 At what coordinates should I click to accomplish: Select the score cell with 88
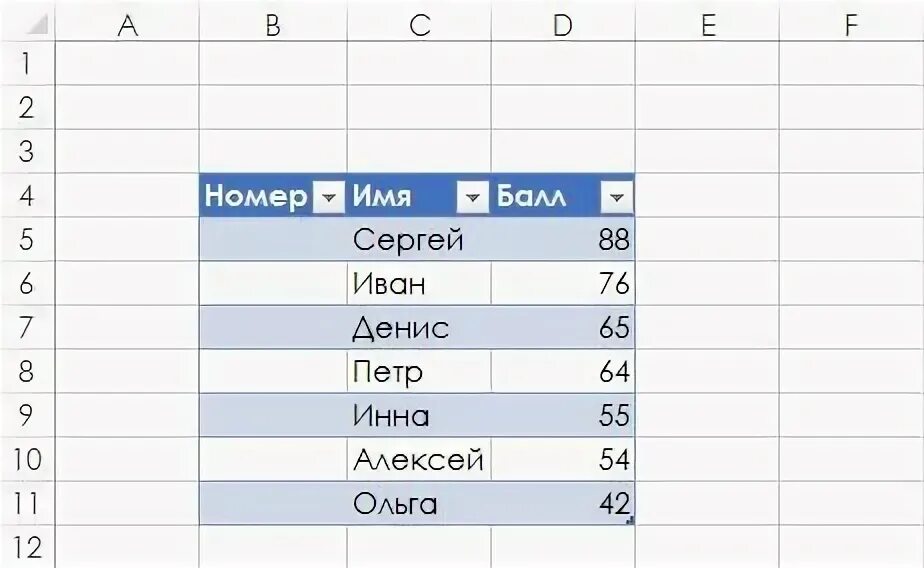coord(563,239)
